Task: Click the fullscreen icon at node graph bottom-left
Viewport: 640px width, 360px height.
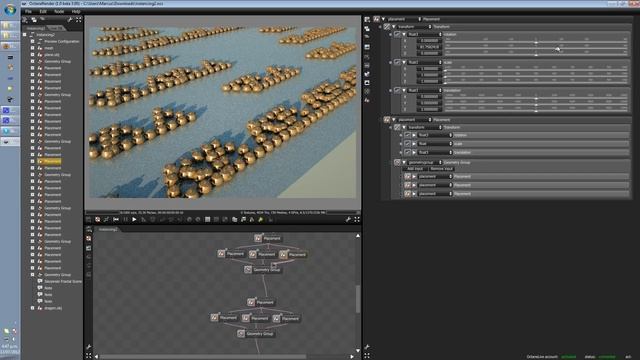Action: [x=89, y=356]
